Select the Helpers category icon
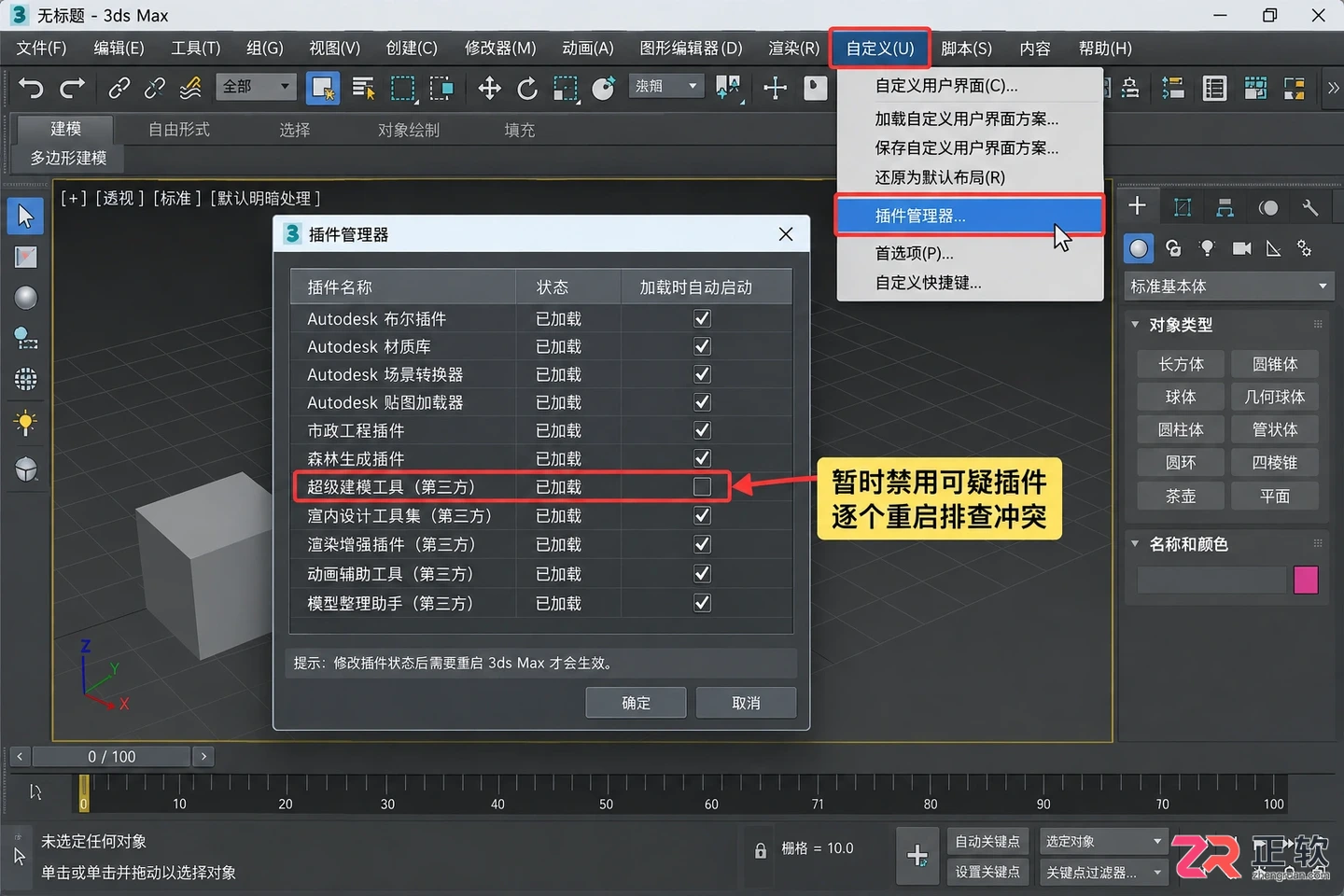This screenshot has width=1344, height=896. (x=1273, y=248)
